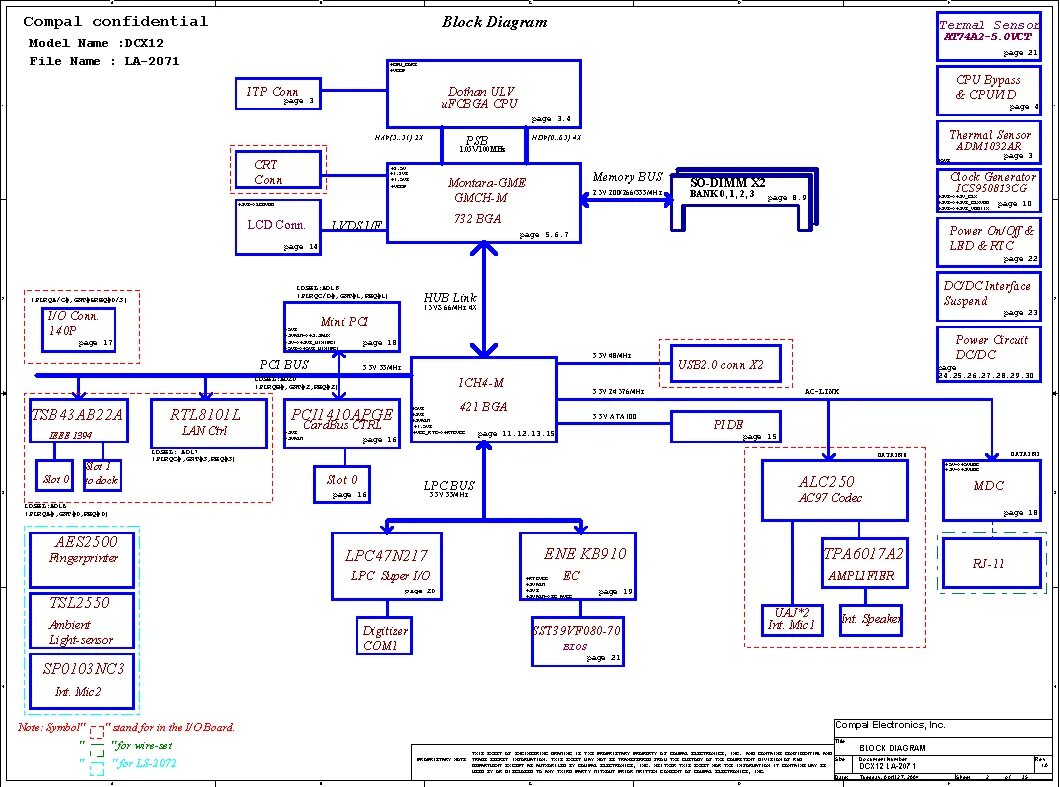Screen dimensions: 1060x787
Task: Click the AES2500 Fingerprinter block
Action: [82, 560]
